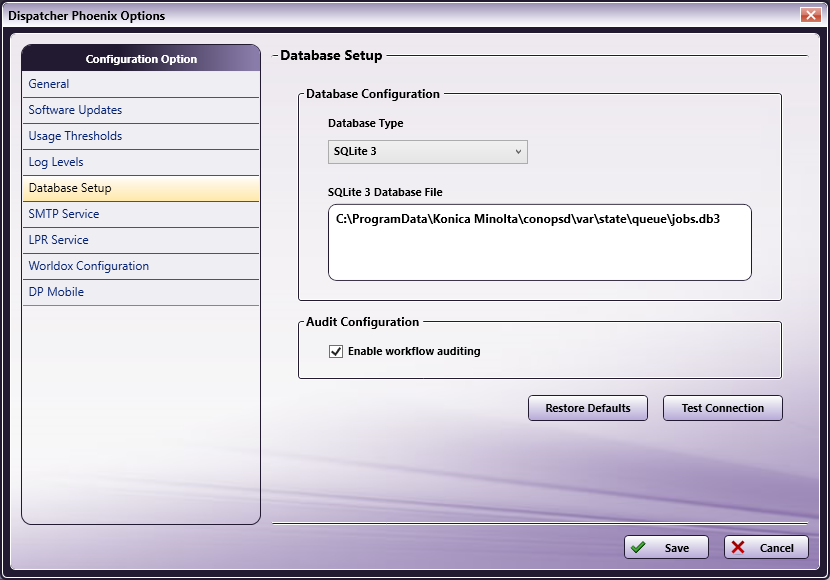Click the Audit Configuration group label

[x=363, y=322]
